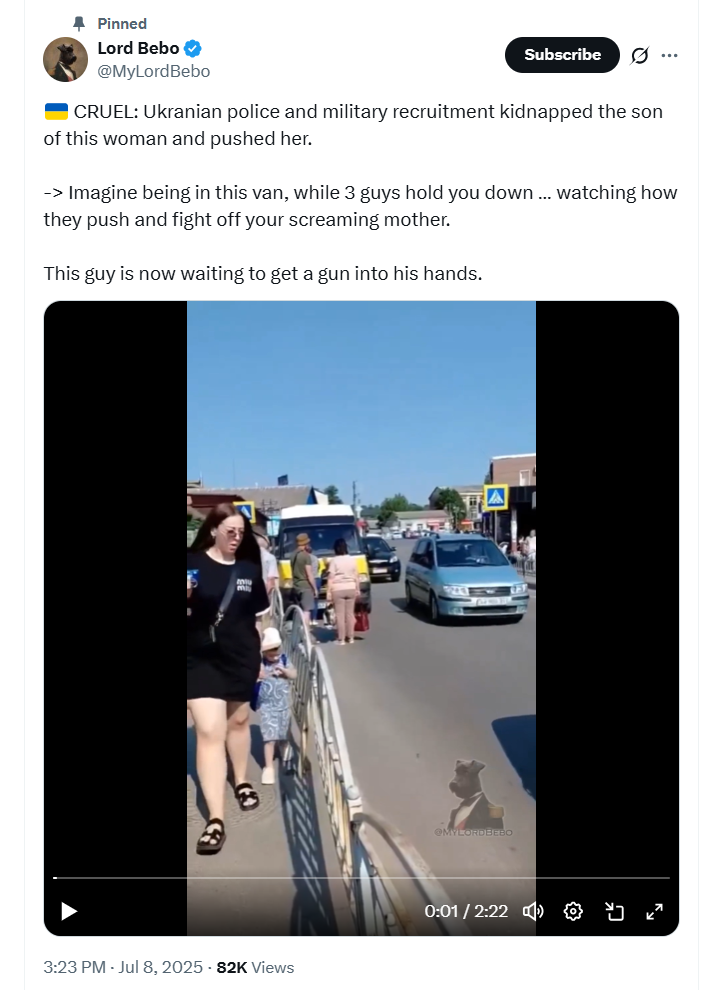Open the three-dot more options menu
The width and height of the screenshot is (716, 990).
pos(669,56)
